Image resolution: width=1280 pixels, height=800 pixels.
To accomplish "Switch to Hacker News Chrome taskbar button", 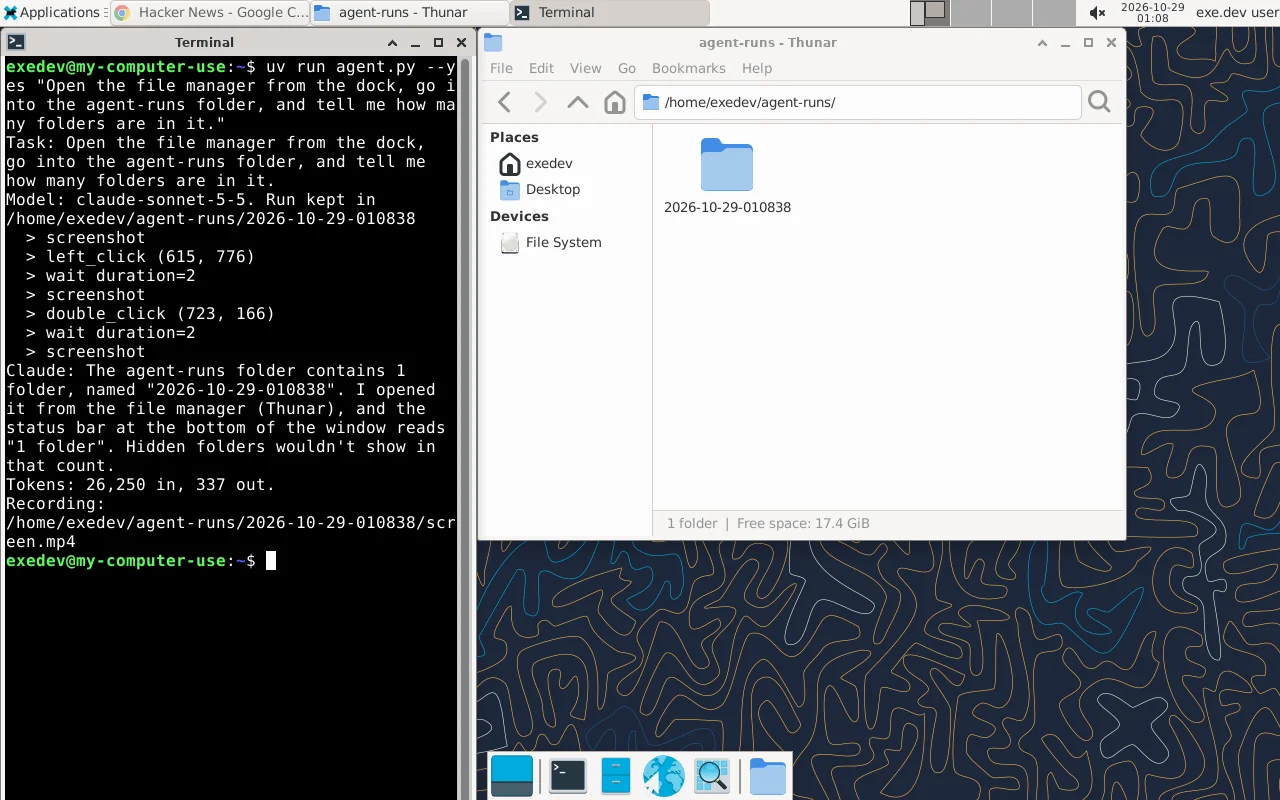I will coord(210,13).
